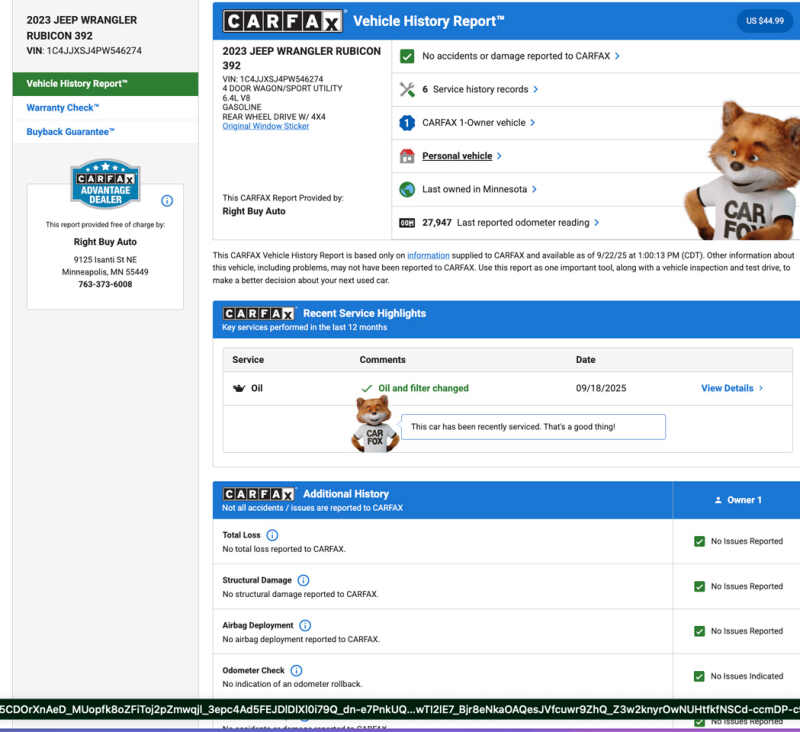The image size is (800, 732).
Task: Click the odometer icon next to 27,947
Action: pyautogui.click(x=407, y=223)
